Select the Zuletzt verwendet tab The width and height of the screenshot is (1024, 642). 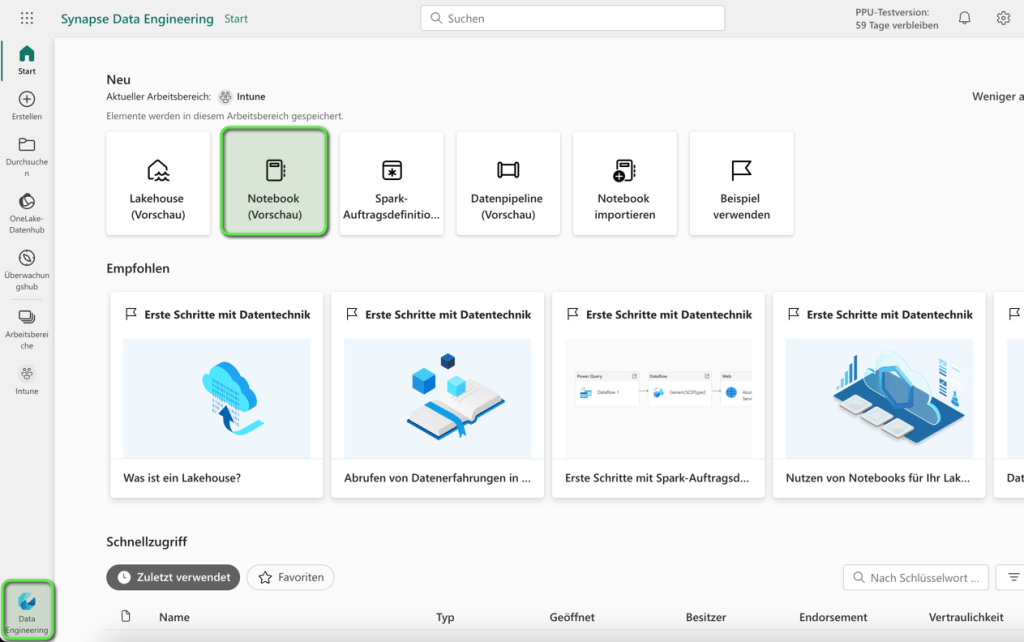173,577
